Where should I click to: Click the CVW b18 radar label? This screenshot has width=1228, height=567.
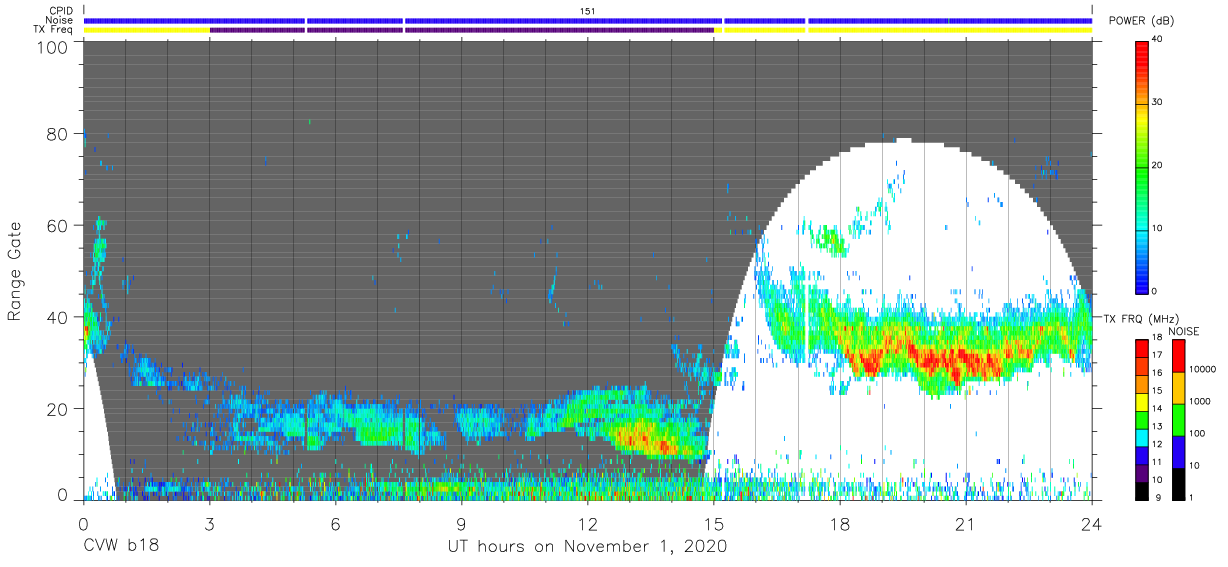(121, 547)
